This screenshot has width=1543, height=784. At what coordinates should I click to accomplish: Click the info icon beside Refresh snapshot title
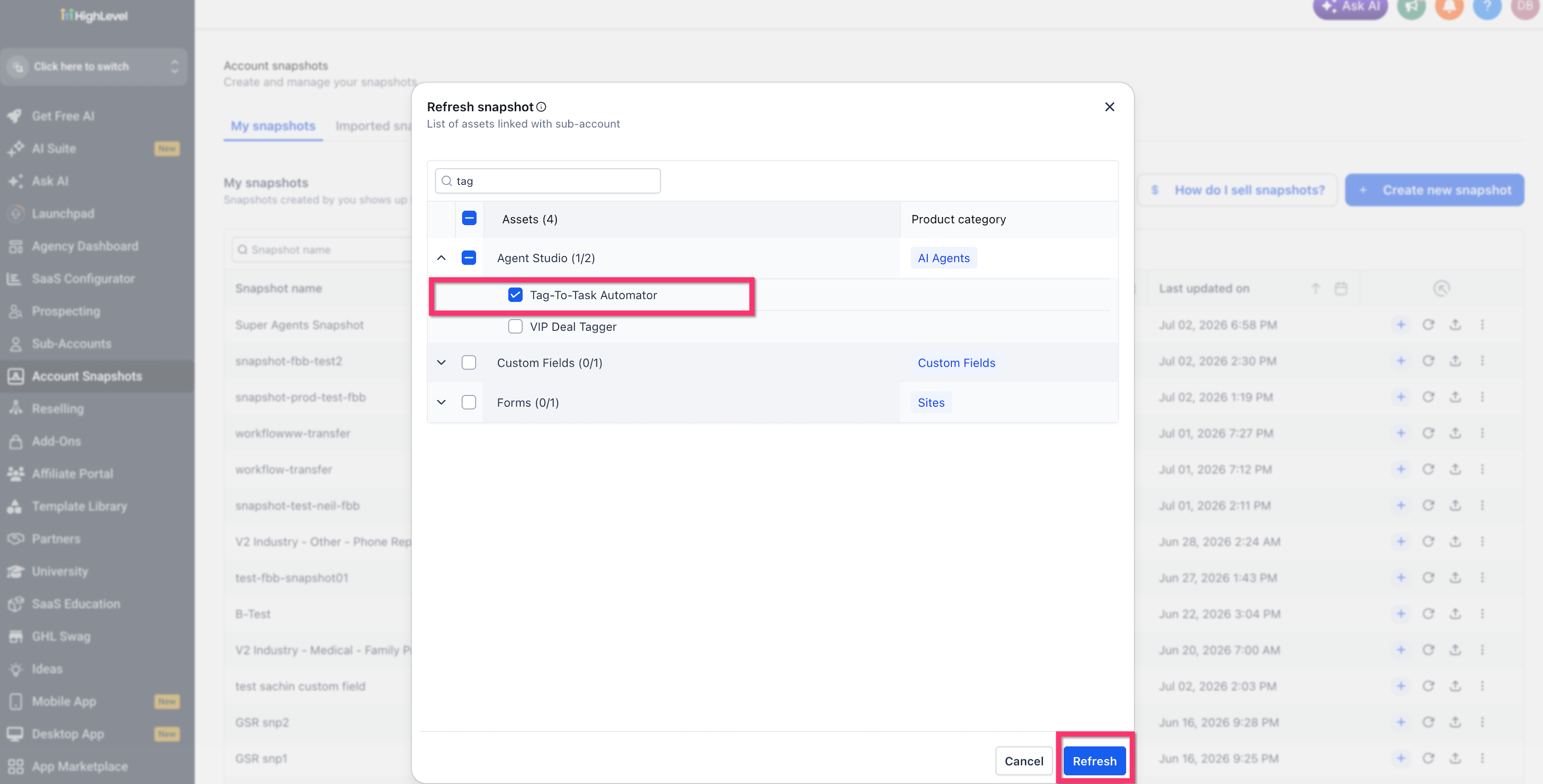541,107
